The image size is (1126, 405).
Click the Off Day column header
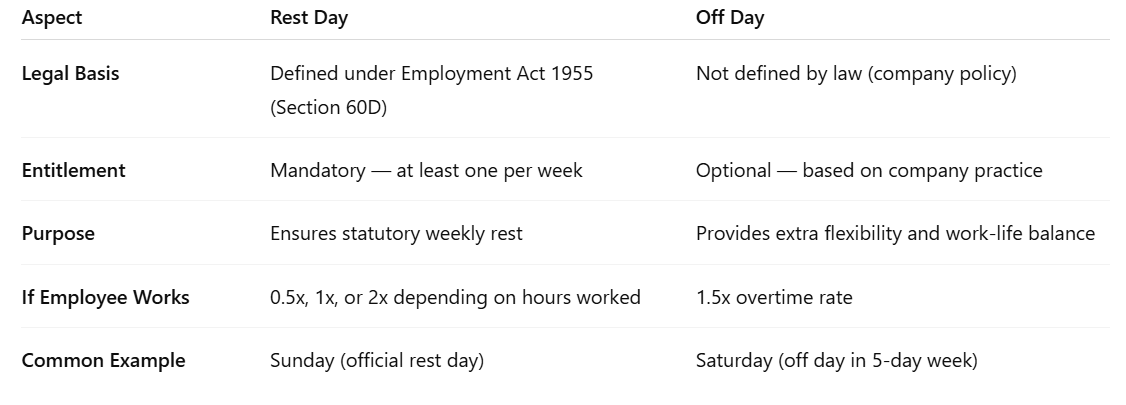pos(730,18)
